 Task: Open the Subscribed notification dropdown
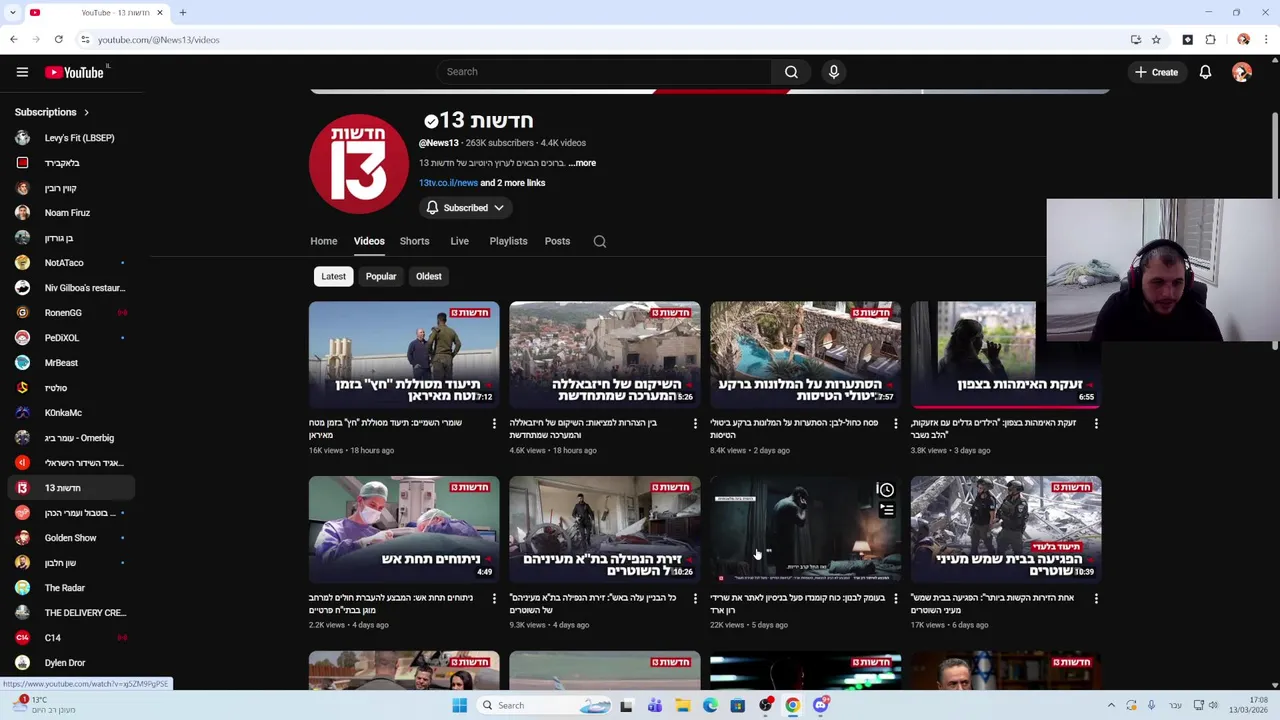coord(465,208)
